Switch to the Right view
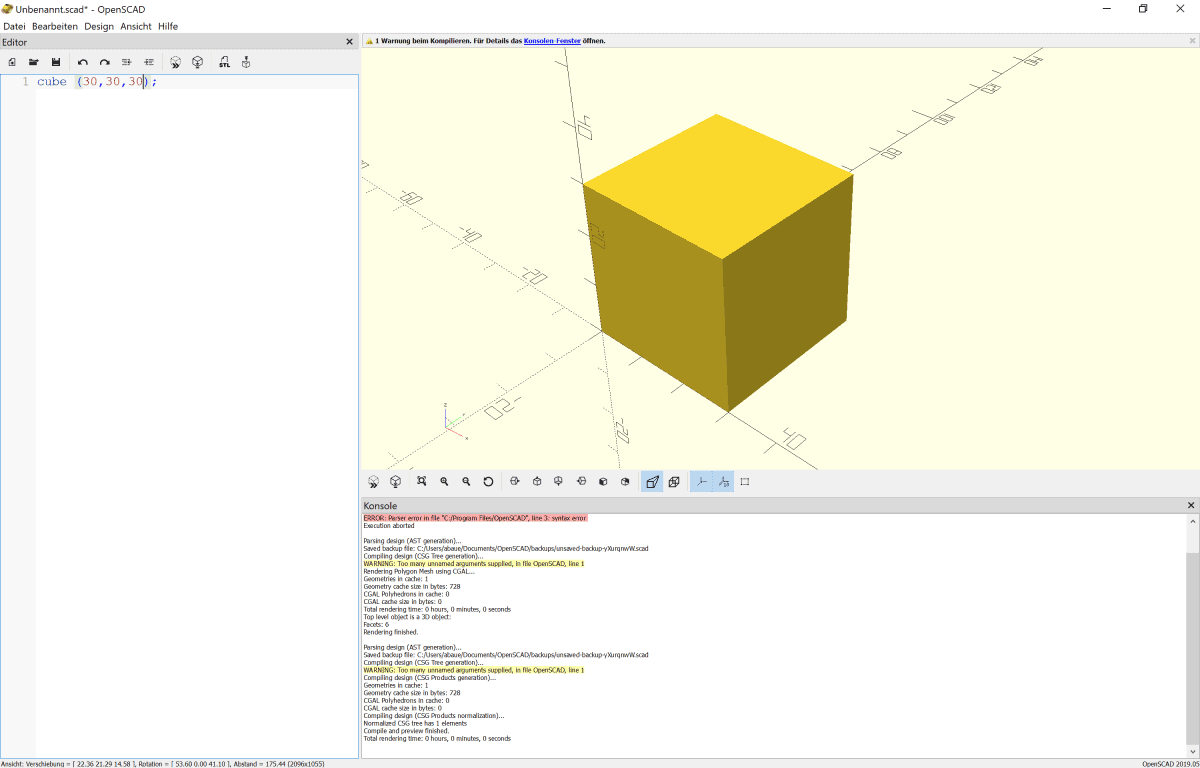Screen dimensions: 1200x768 tap(515, 481)
